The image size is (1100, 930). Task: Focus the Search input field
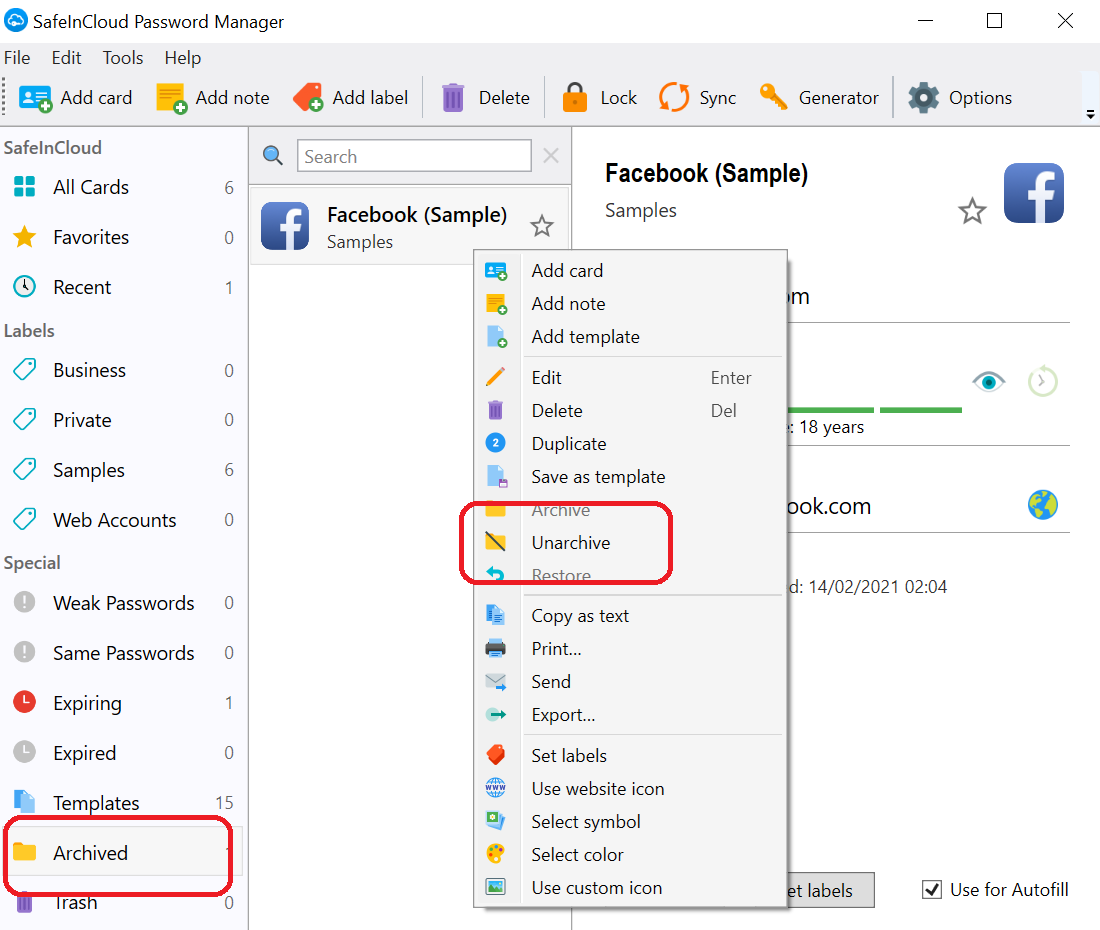click(414, 156)
